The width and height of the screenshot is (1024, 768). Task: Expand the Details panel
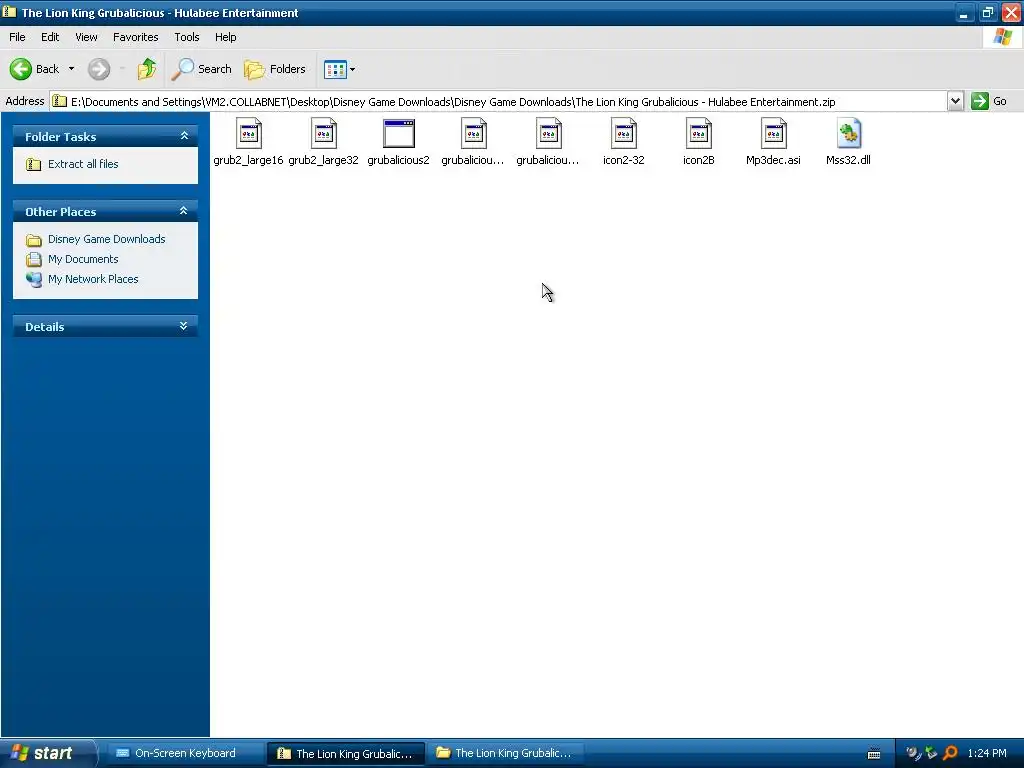pyautogui.click(x=184, y=326)
